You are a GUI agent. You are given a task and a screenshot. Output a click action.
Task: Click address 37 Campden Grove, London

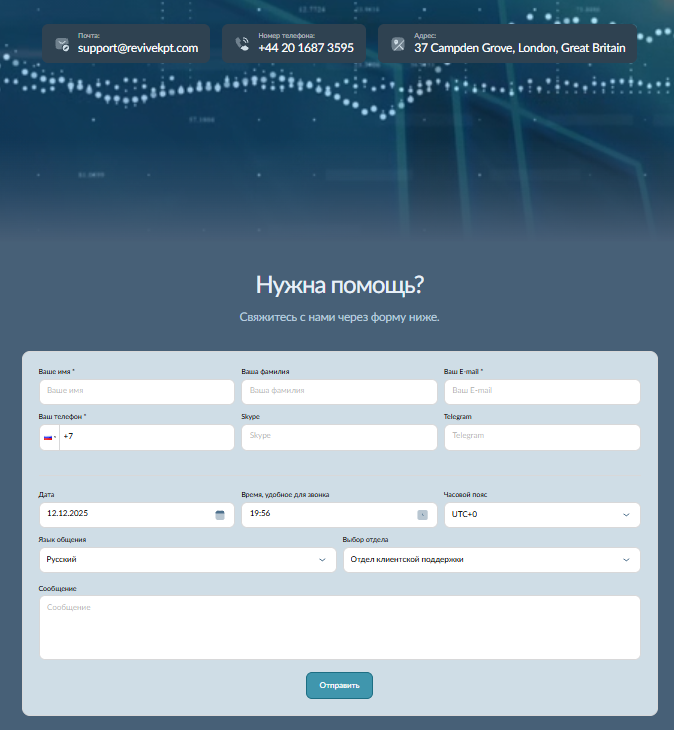[x=519, y=48]
